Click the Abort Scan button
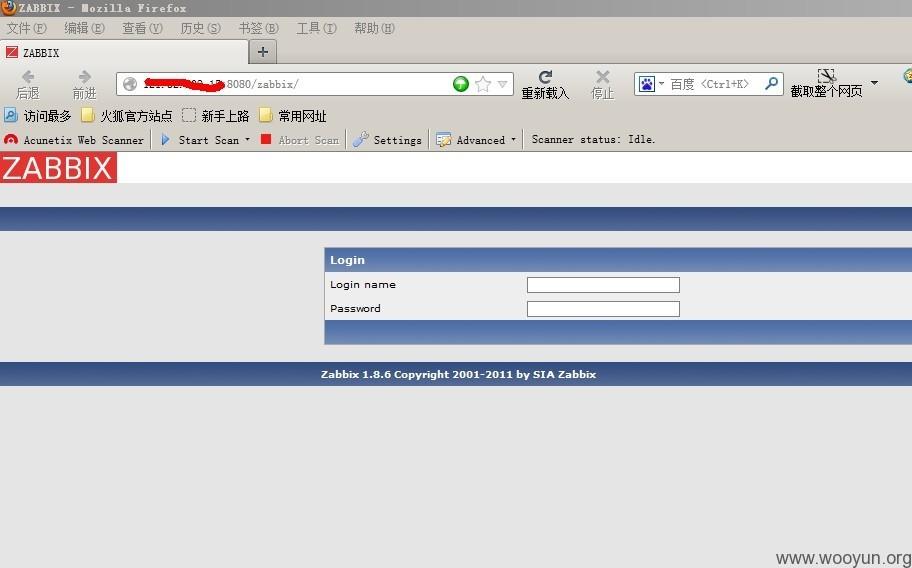This screenshot has width=912, height=568. (x=300, y=140)
